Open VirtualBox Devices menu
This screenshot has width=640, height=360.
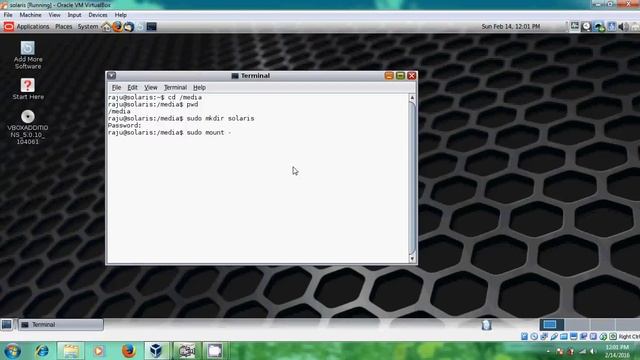tap(98, 15)
